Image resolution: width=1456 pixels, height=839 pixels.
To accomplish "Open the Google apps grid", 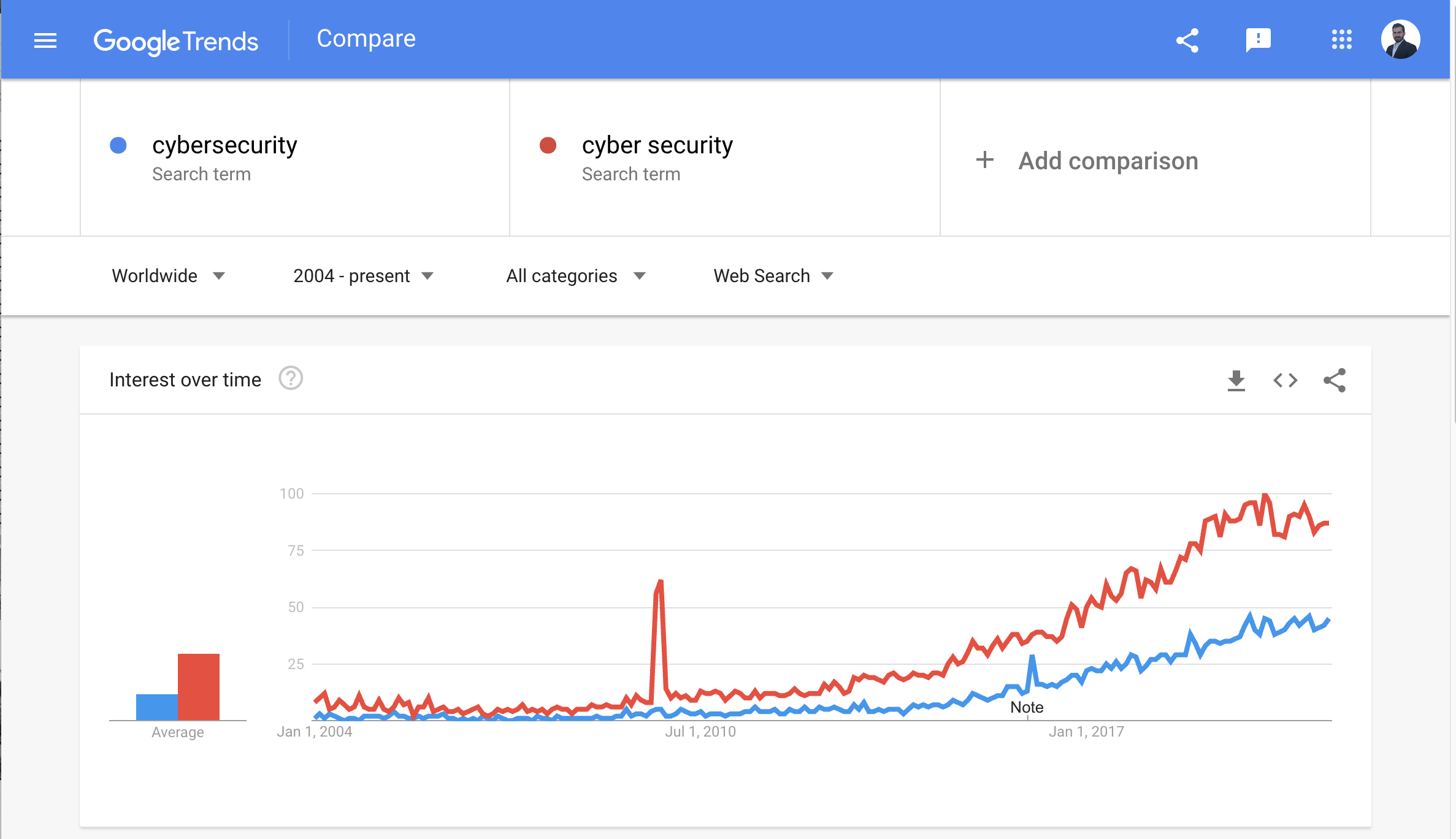I will point(1342,39).
